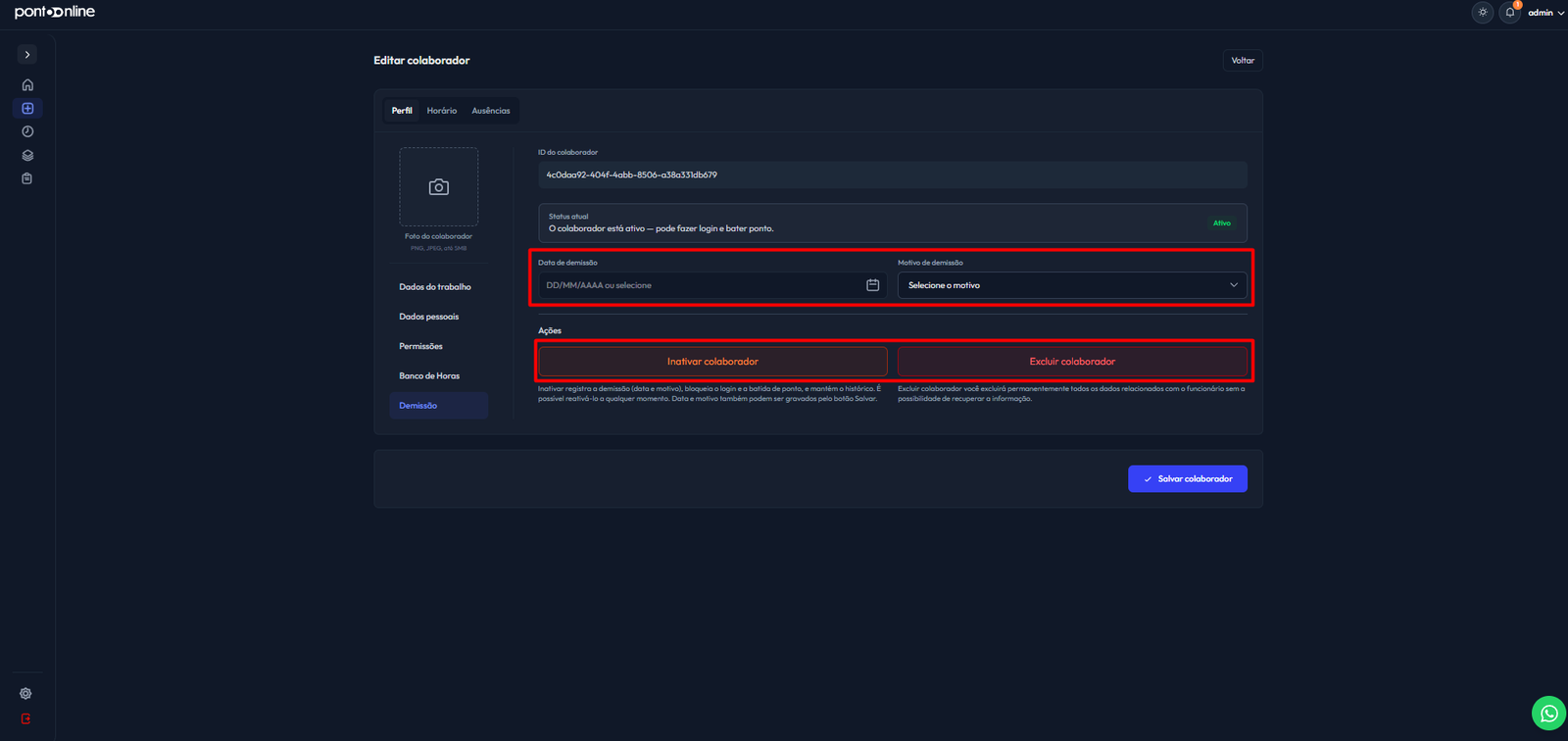Open the calendar picker for dismissal date
This screenshot has width=1568, height=741.
[x=872, y=285]
